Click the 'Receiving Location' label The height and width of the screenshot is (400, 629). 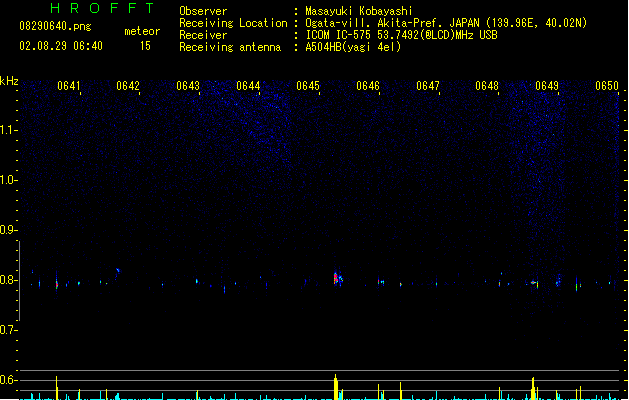click(x=233, y=23)
